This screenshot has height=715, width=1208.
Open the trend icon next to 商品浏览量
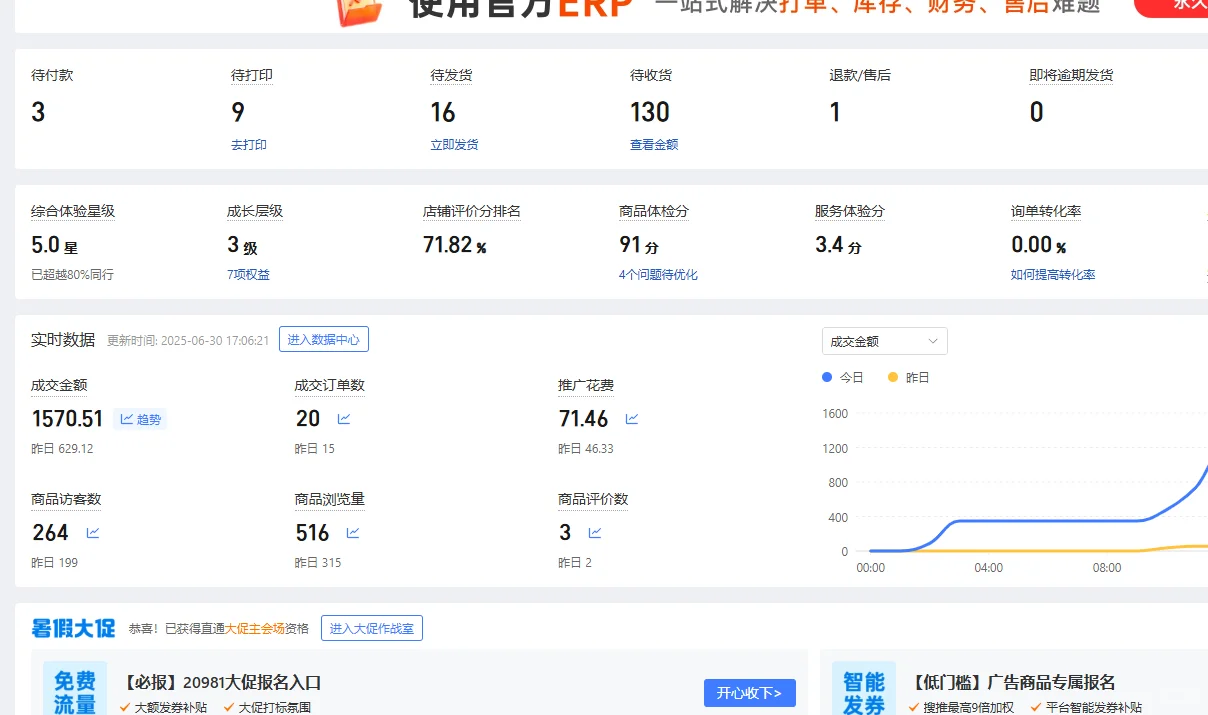click(x=351, y=532)
